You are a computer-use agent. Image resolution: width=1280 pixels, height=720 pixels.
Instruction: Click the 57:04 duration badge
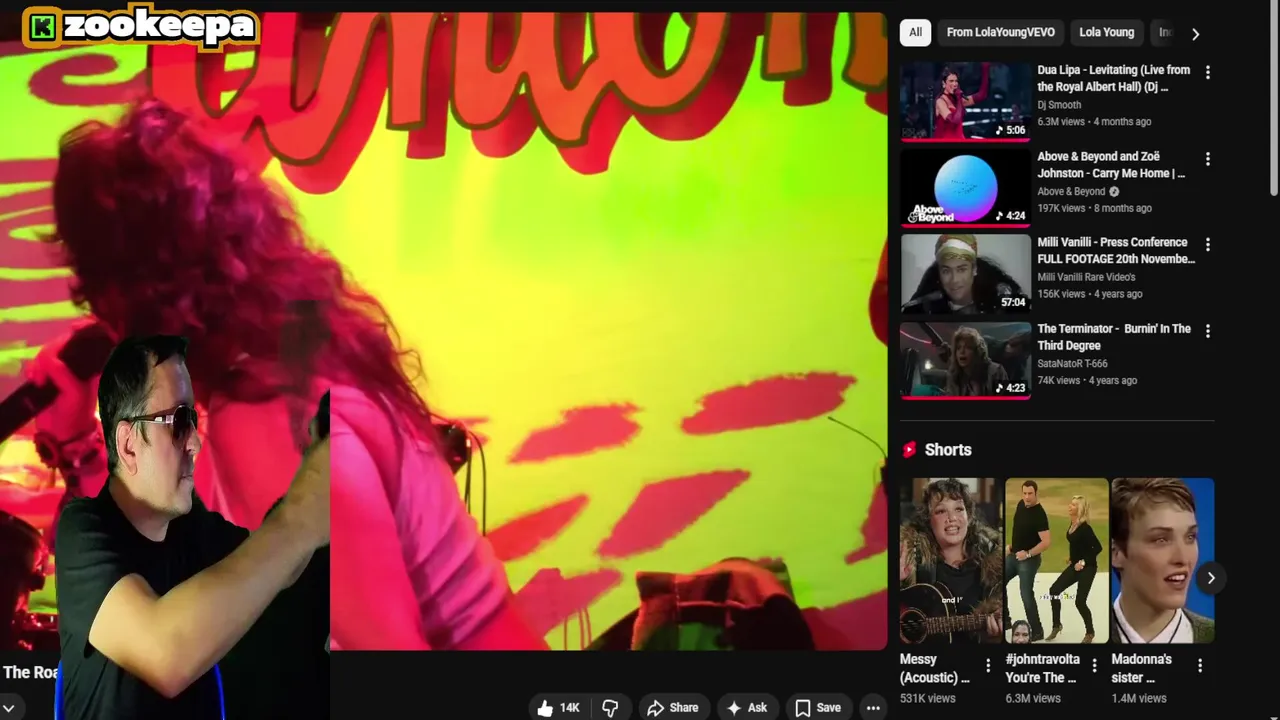(x=1013, y=302)
